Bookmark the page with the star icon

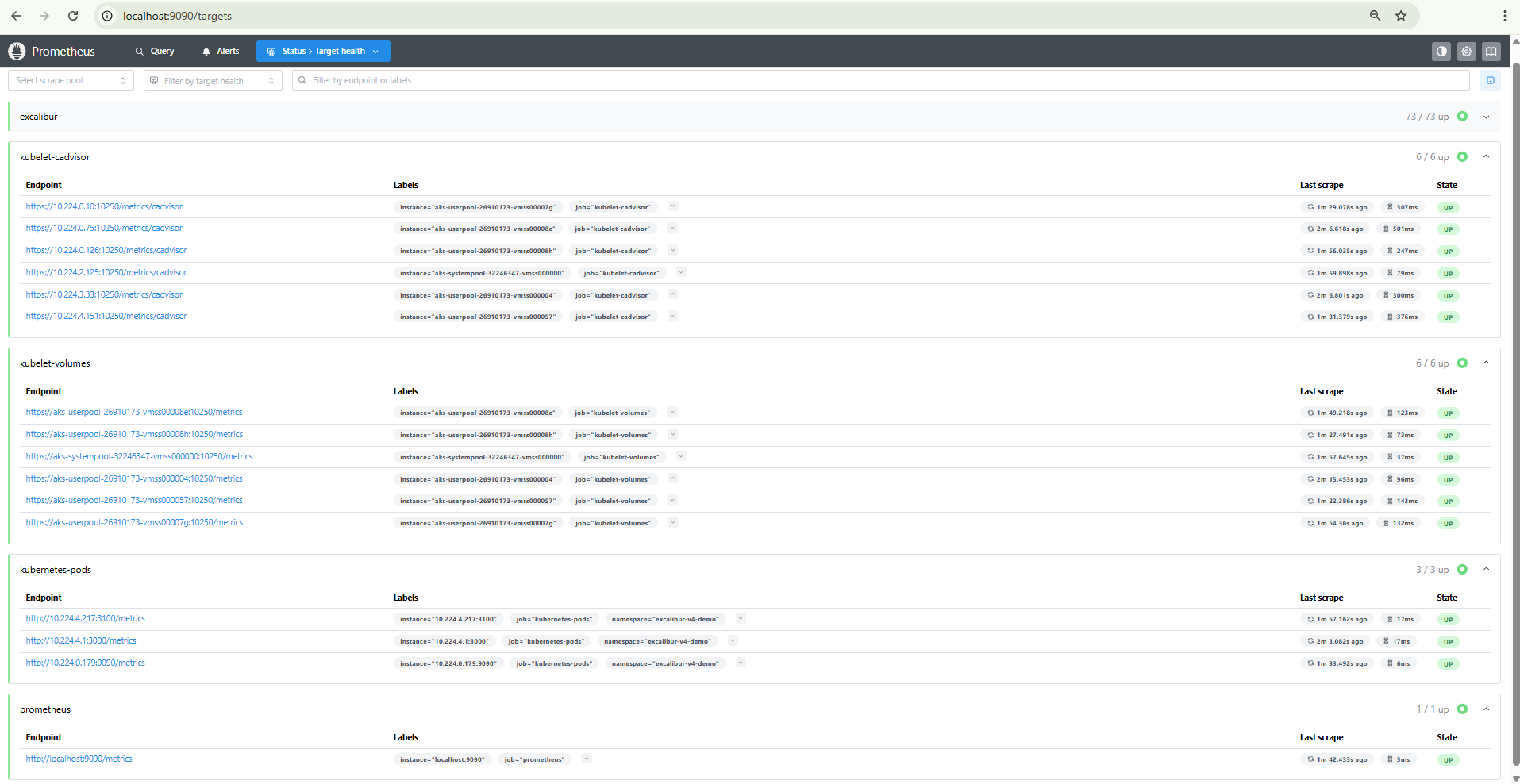(x=1401, y=16)
